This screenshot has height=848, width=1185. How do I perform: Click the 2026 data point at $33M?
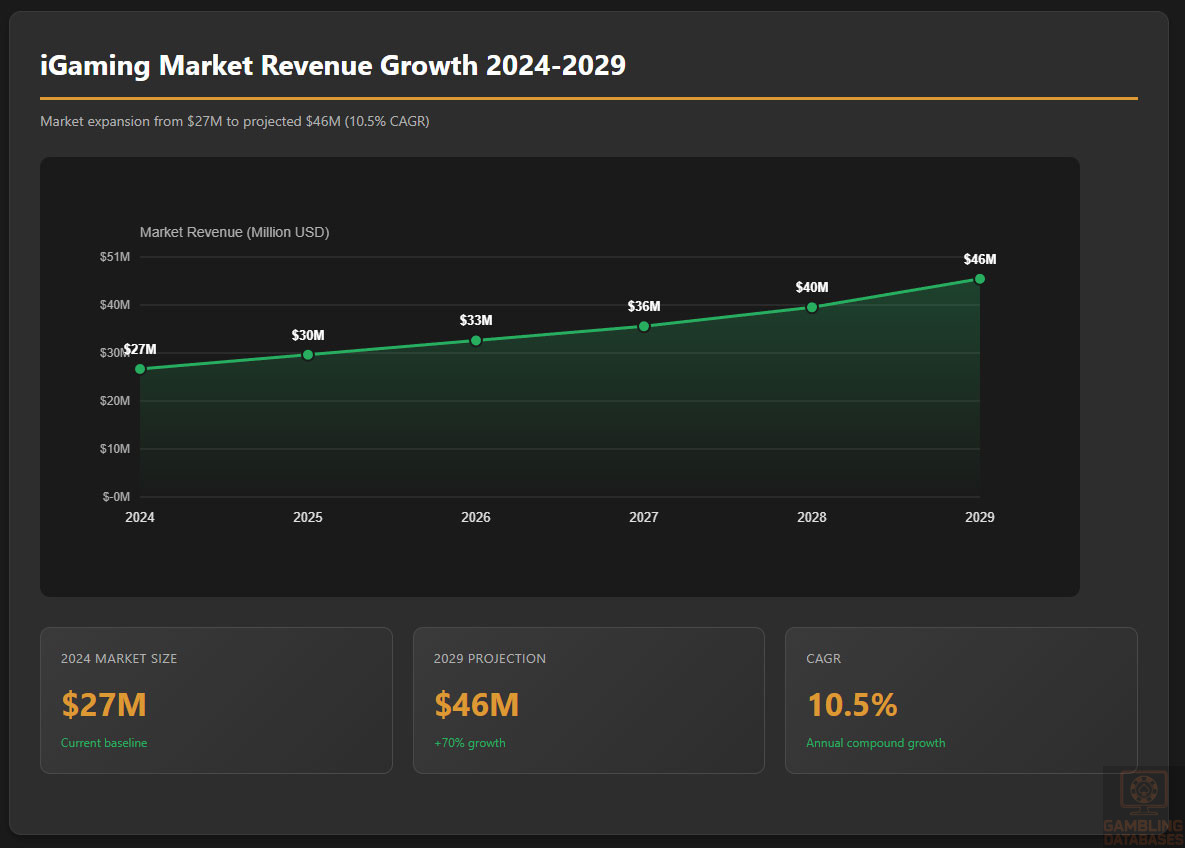point(476,341)
